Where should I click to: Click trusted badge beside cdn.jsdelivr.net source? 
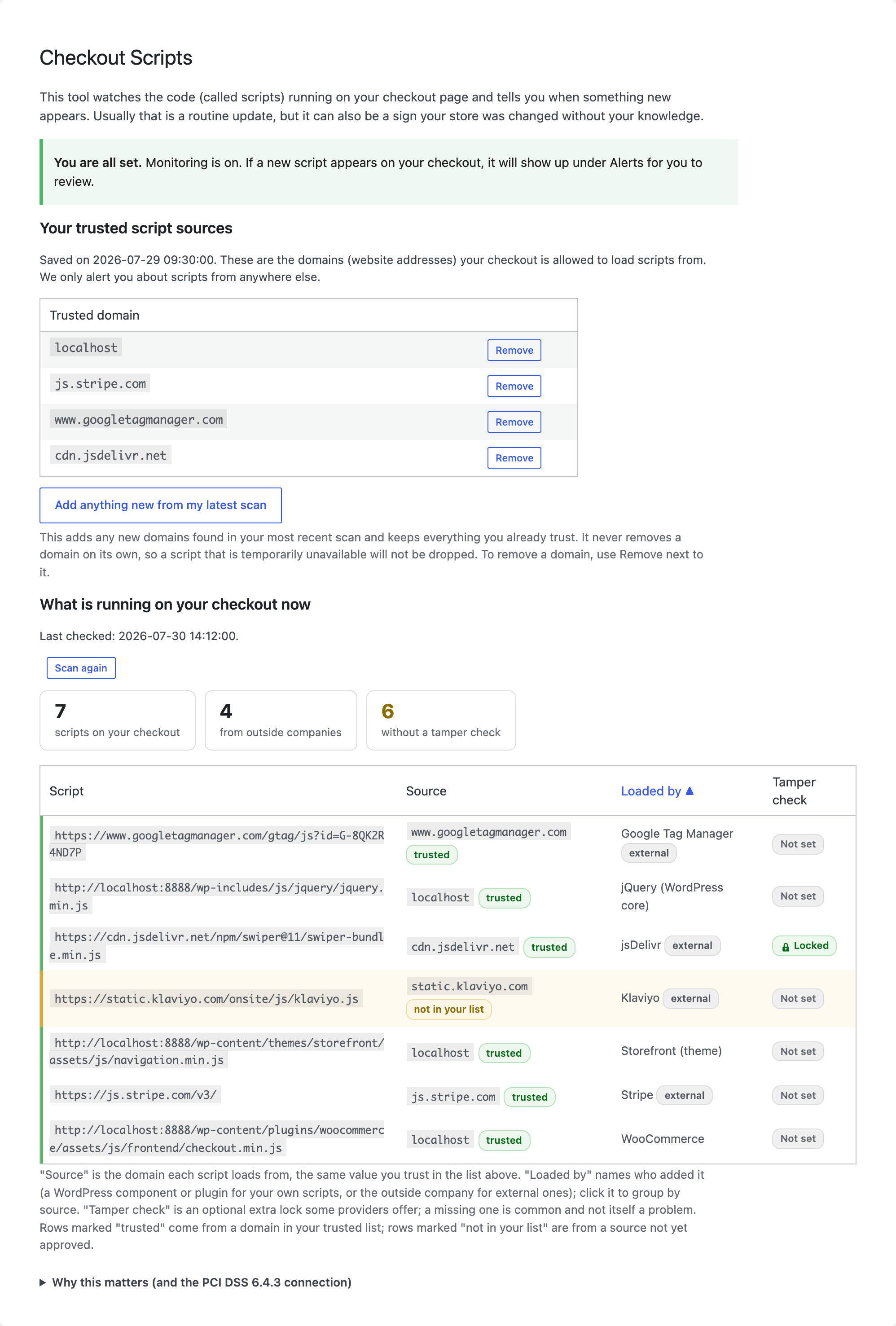pos(549,947)
